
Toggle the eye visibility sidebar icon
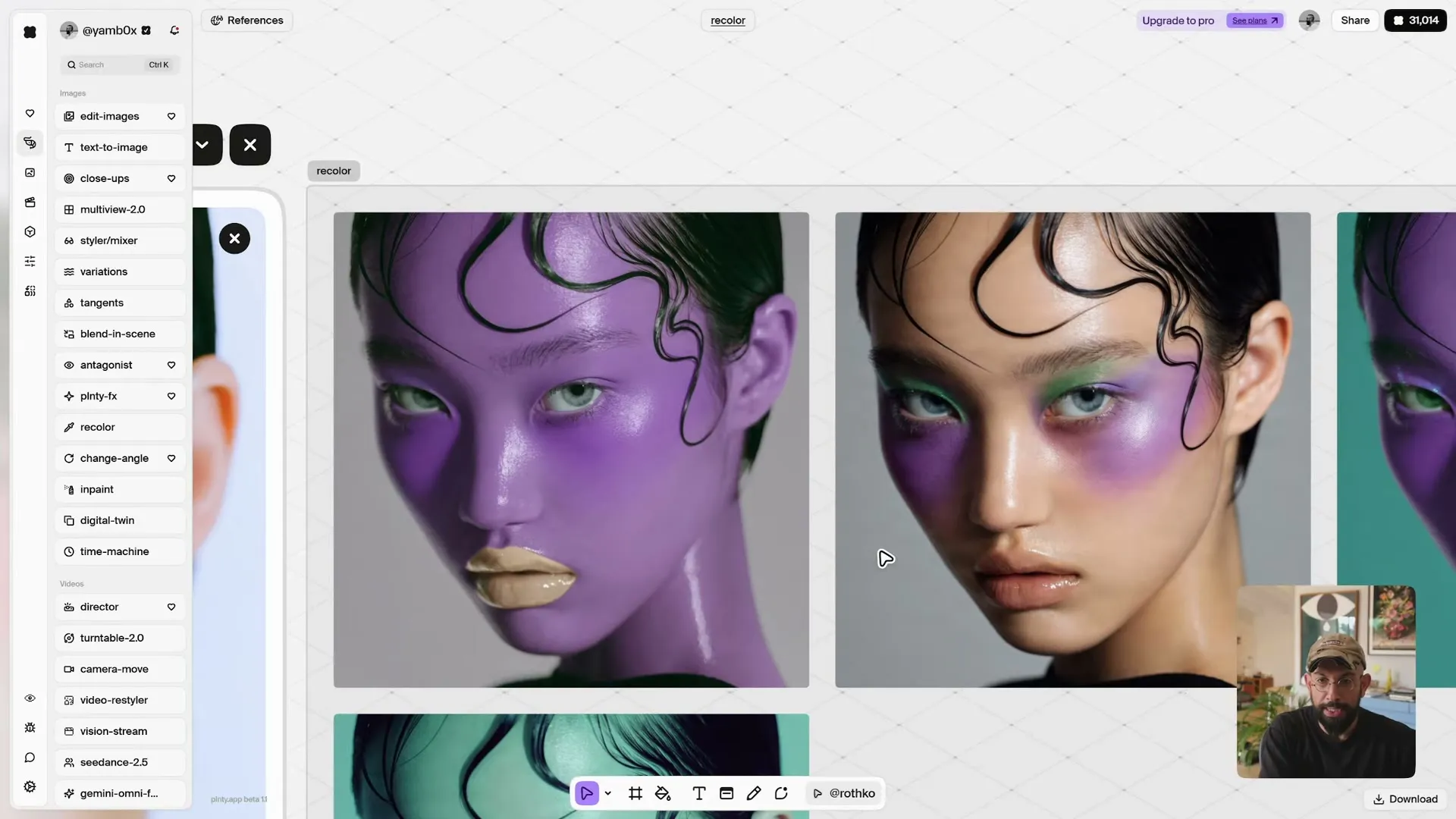click(30, 698)
